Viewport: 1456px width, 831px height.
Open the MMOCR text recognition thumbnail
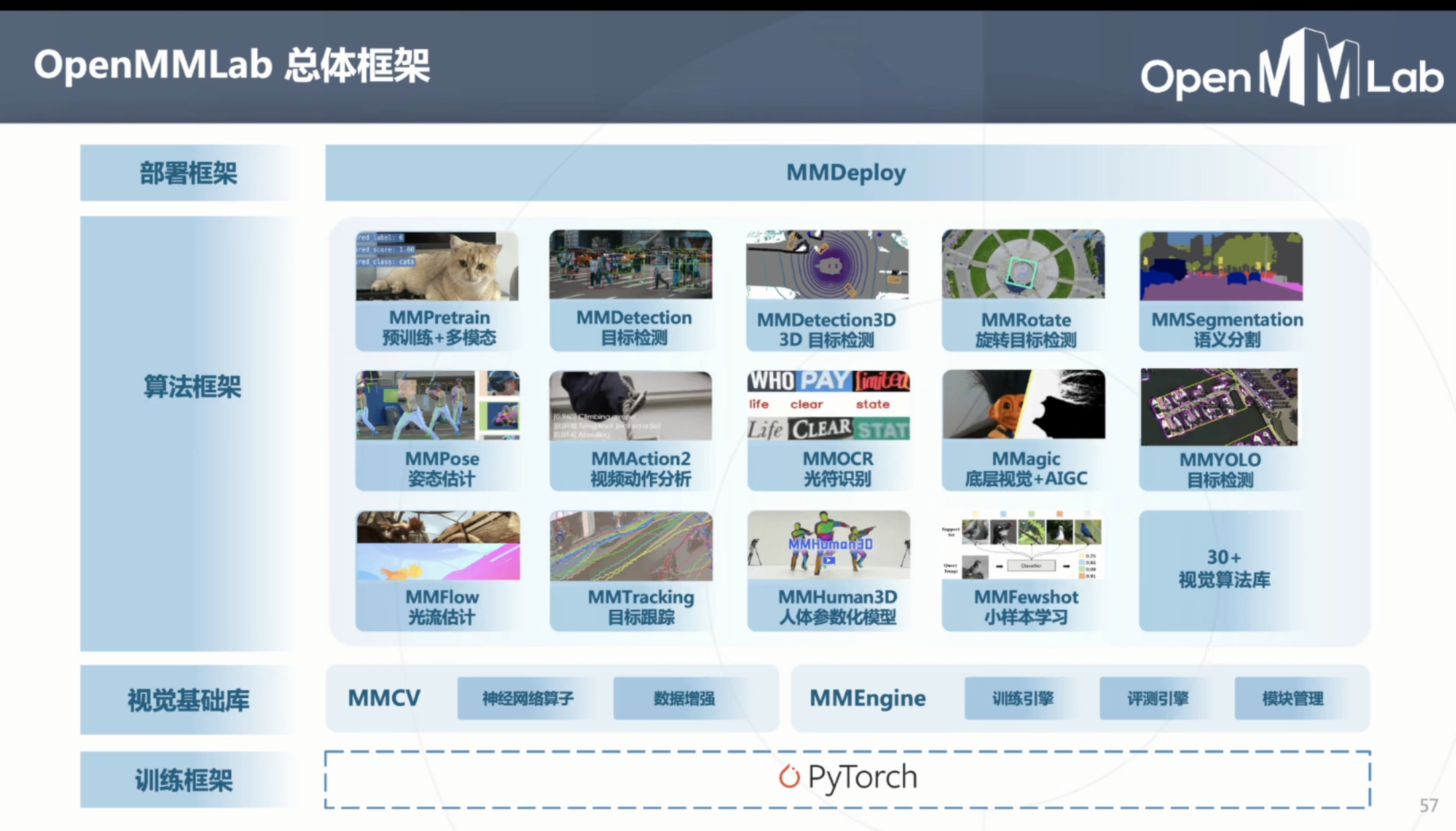click(828, 406)
